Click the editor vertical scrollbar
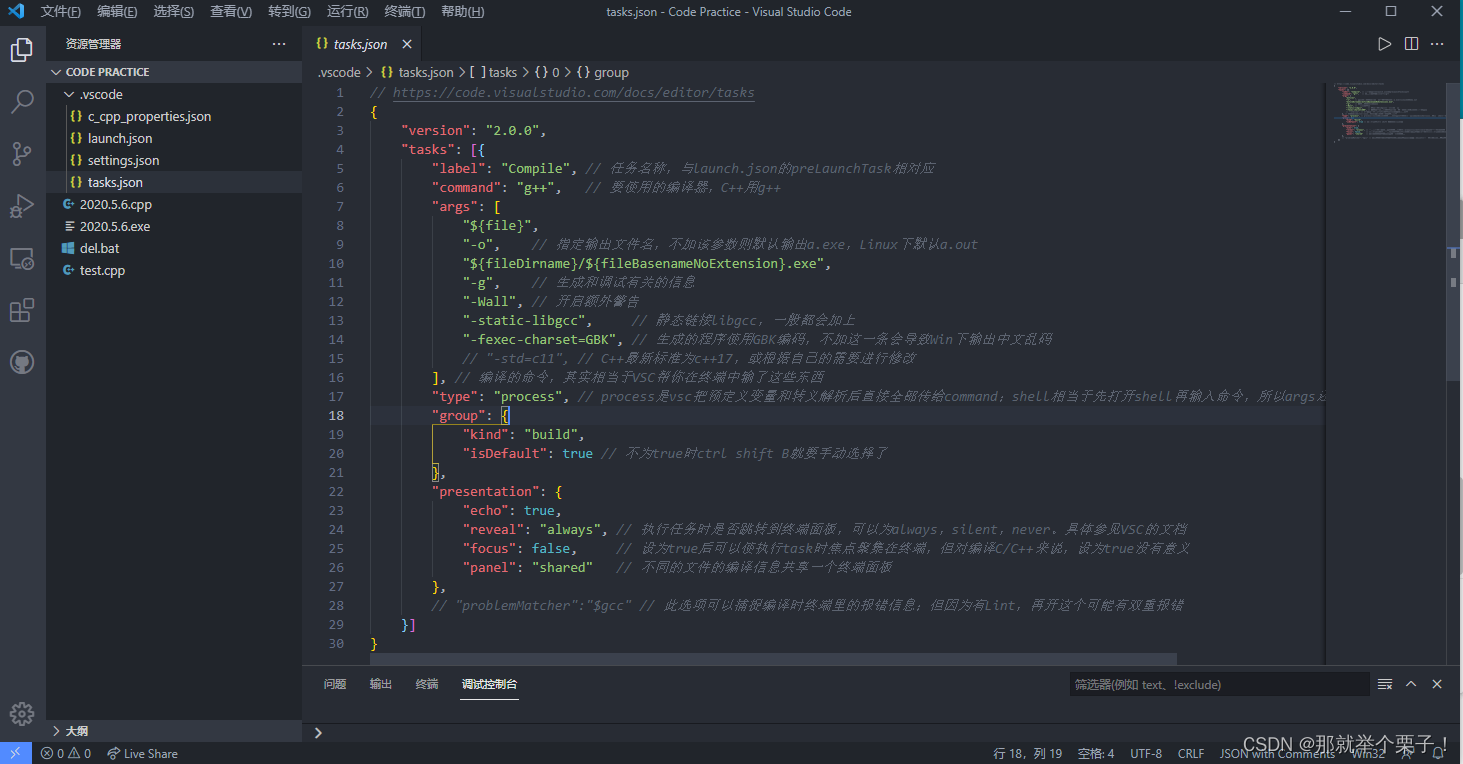Image resolution: width=1463 pixels, height=764 pixels. click(x=1453, y=231)
